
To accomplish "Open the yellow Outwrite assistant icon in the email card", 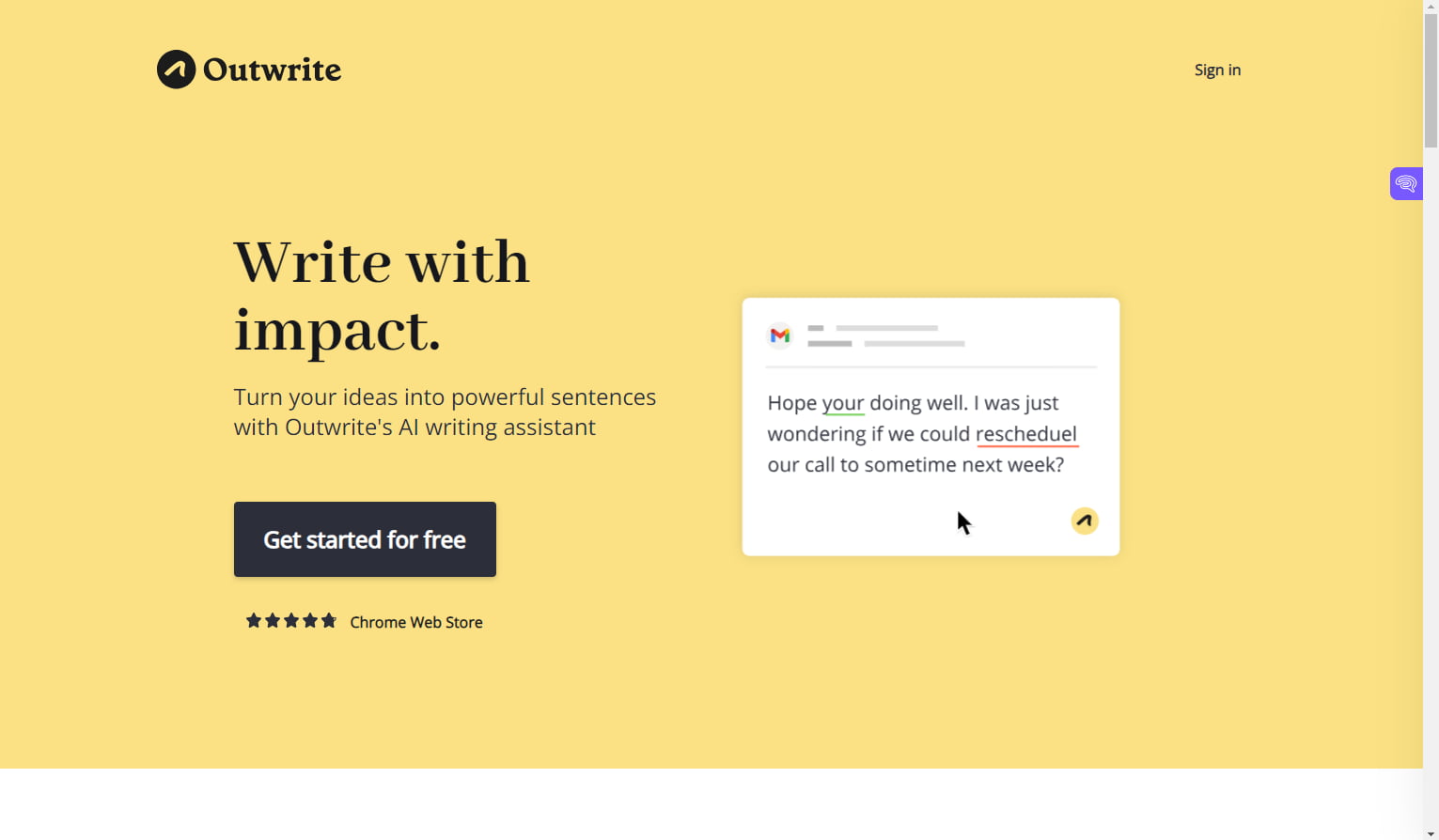I will tap(1084, 520).
